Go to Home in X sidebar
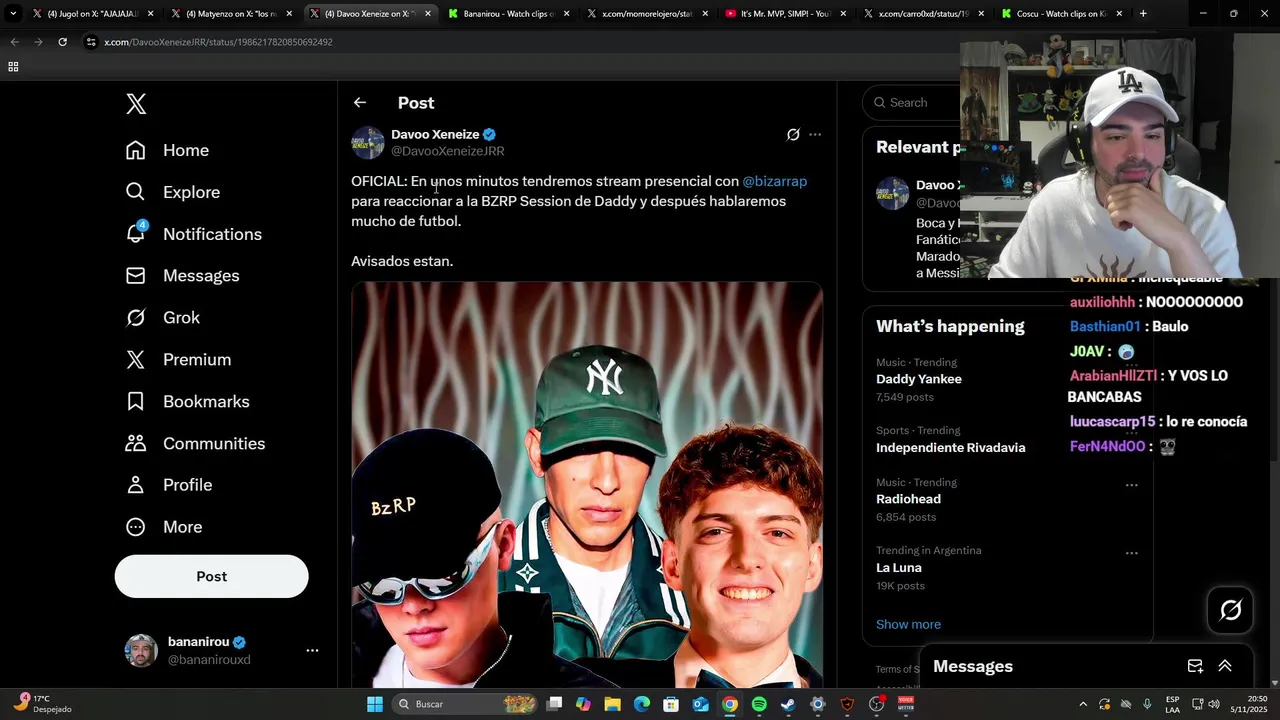This screenshot has width=1280, height=720. [167, 150]
